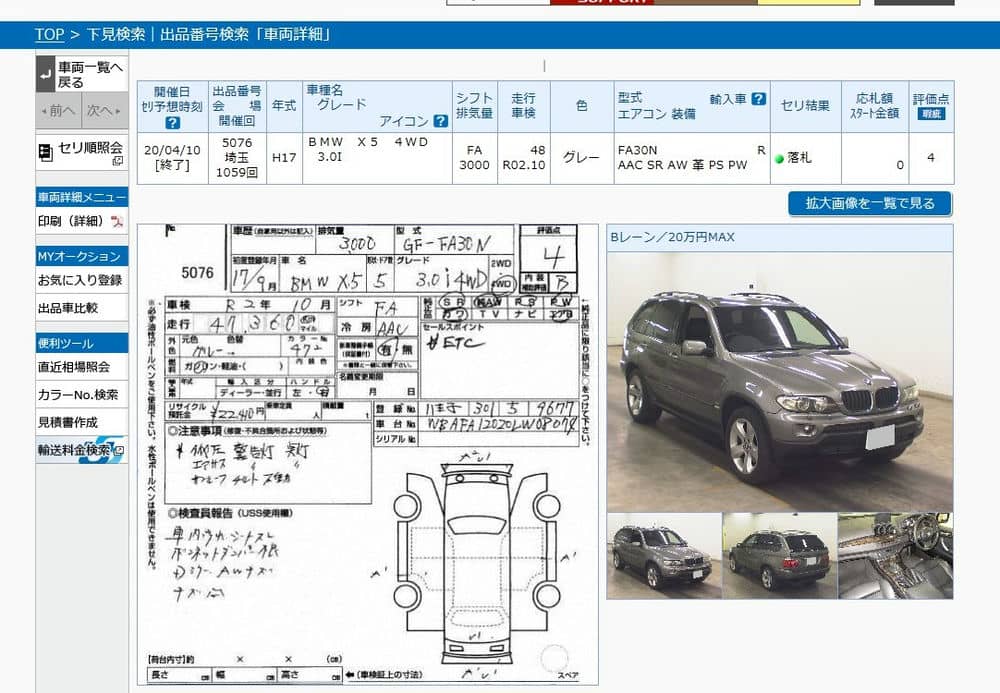Click help icon under 開催日 セリ予想時刻
The width and height of the screenshot is (1000, 693).
[172, 123]
